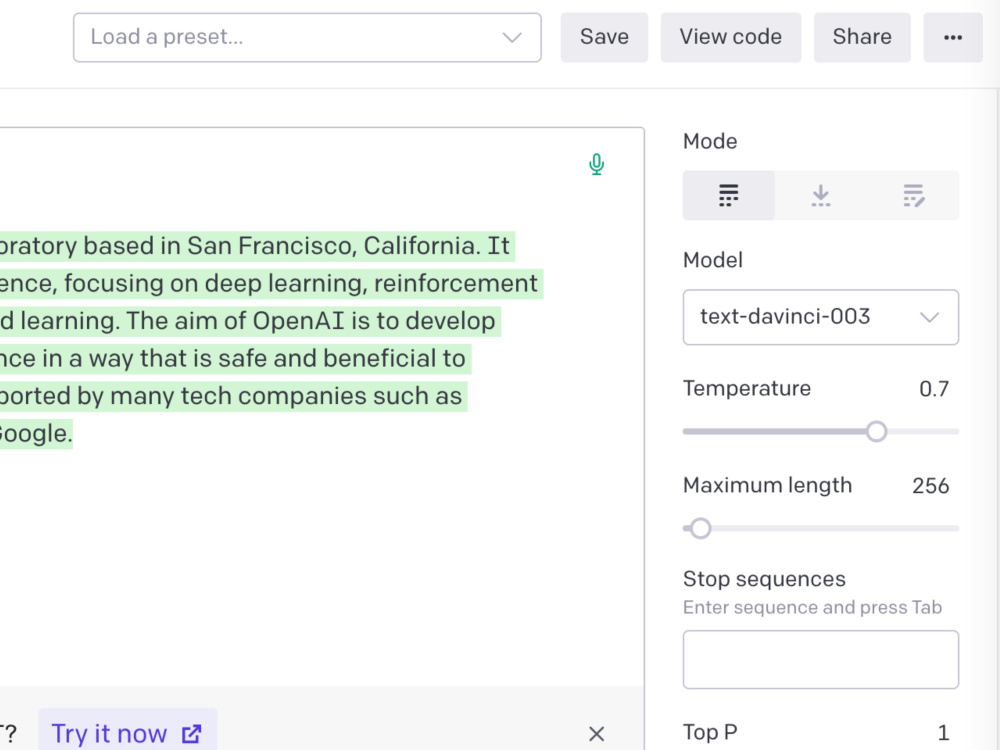Select the Edit mode icon
The image size is (1000, 750).
pos(913,196)
